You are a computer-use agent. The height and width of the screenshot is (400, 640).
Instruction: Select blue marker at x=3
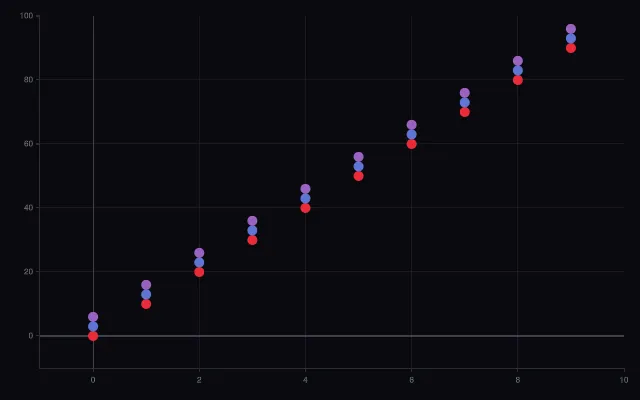[252, 231]
